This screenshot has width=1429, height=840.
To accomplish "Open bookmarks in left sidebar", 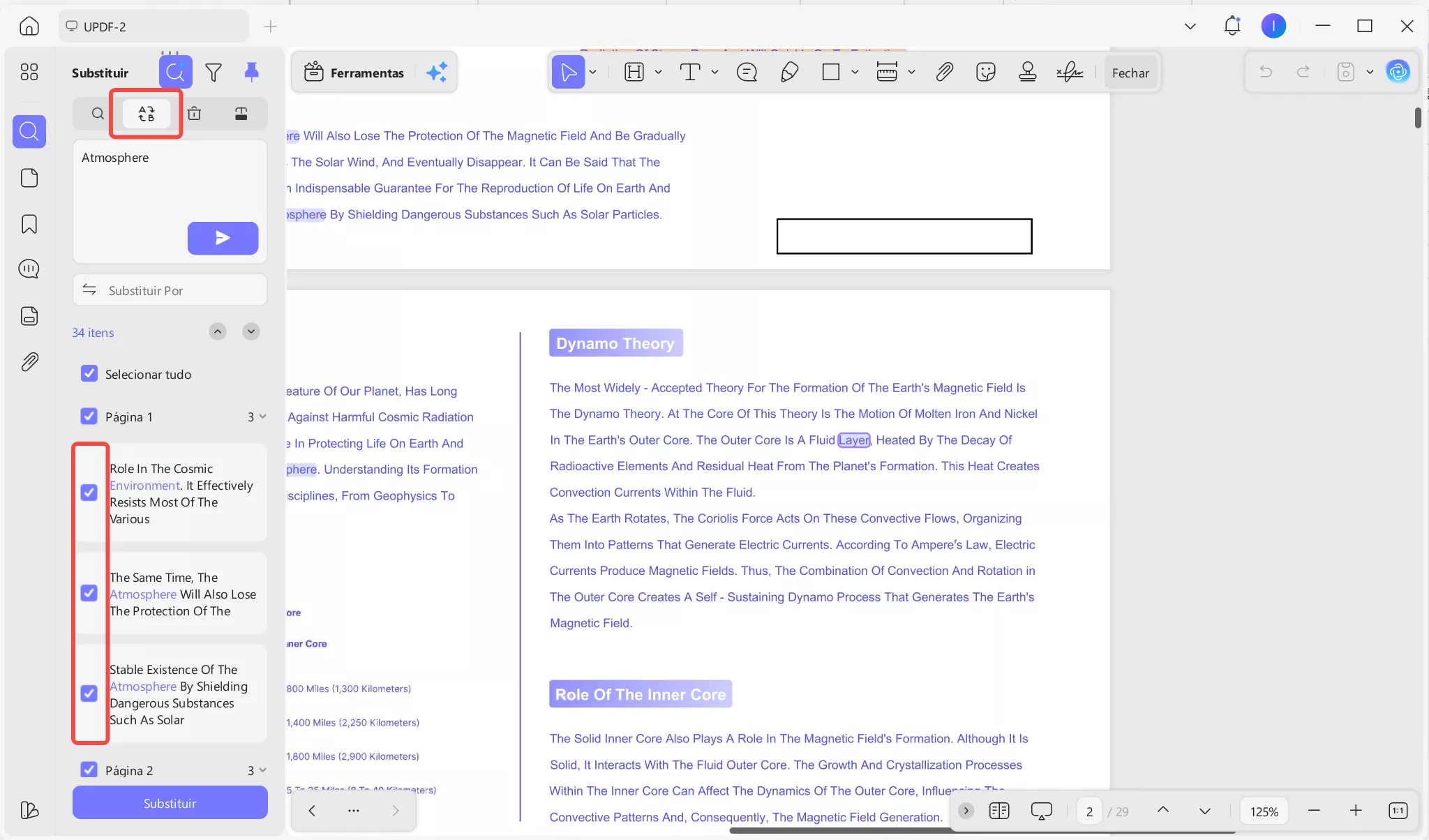I will [x=29, y=224].
